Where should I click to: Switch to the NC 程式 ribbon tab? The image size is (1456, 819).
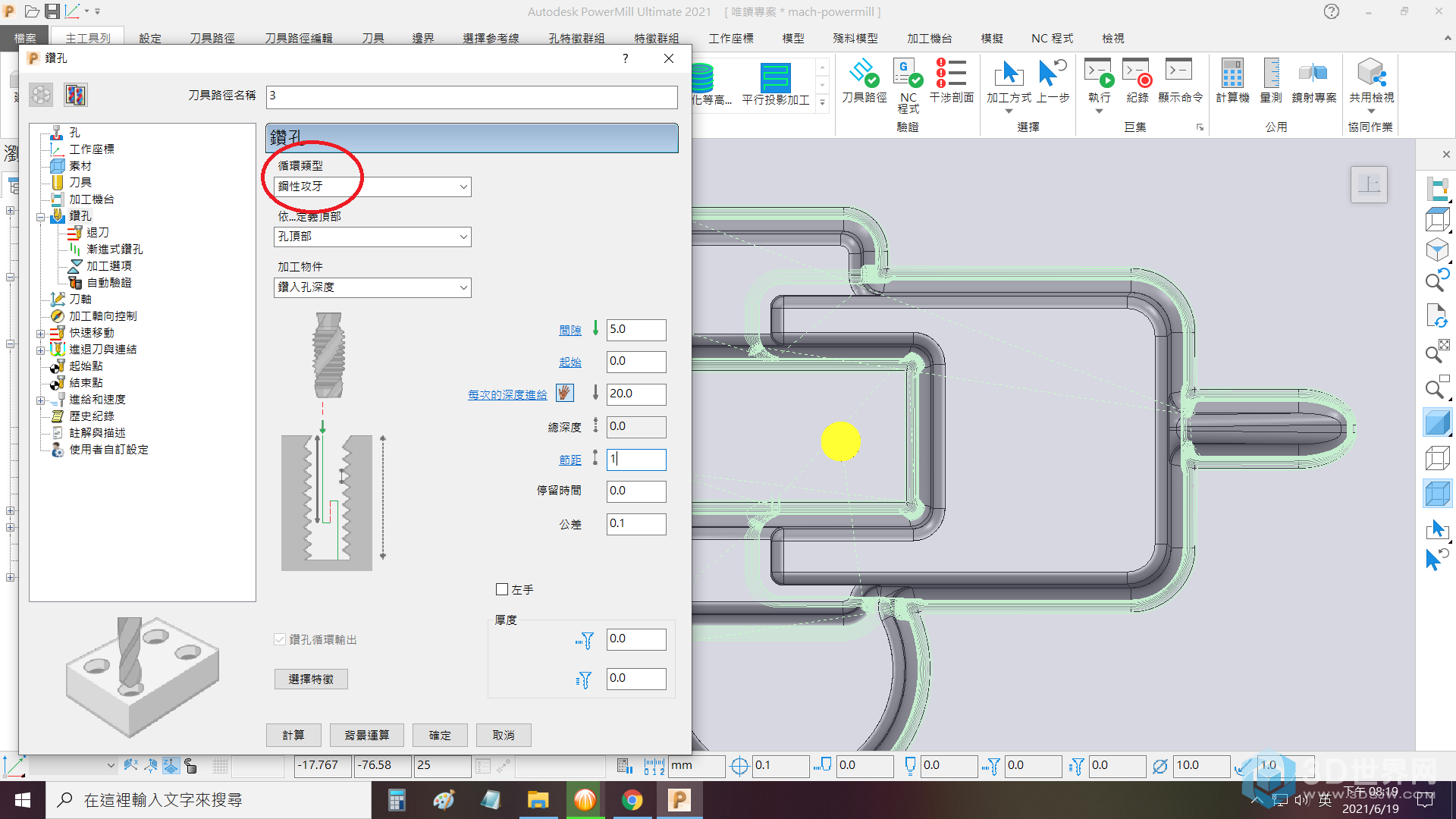click(x=1052, y=38)
